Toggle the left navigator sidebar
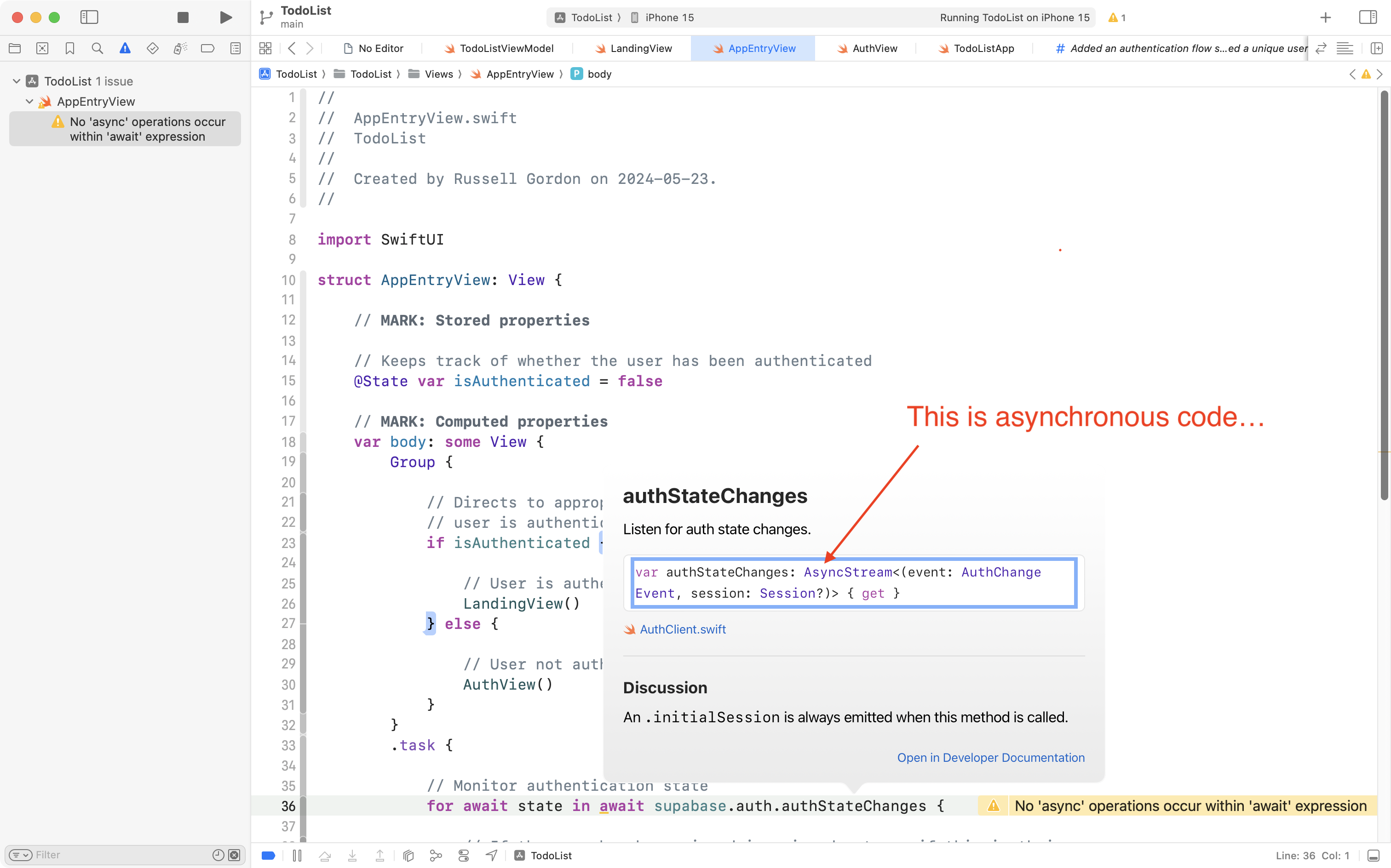Image resolution: width=1391 pixels, height=868 pixels. click(90, 17)
